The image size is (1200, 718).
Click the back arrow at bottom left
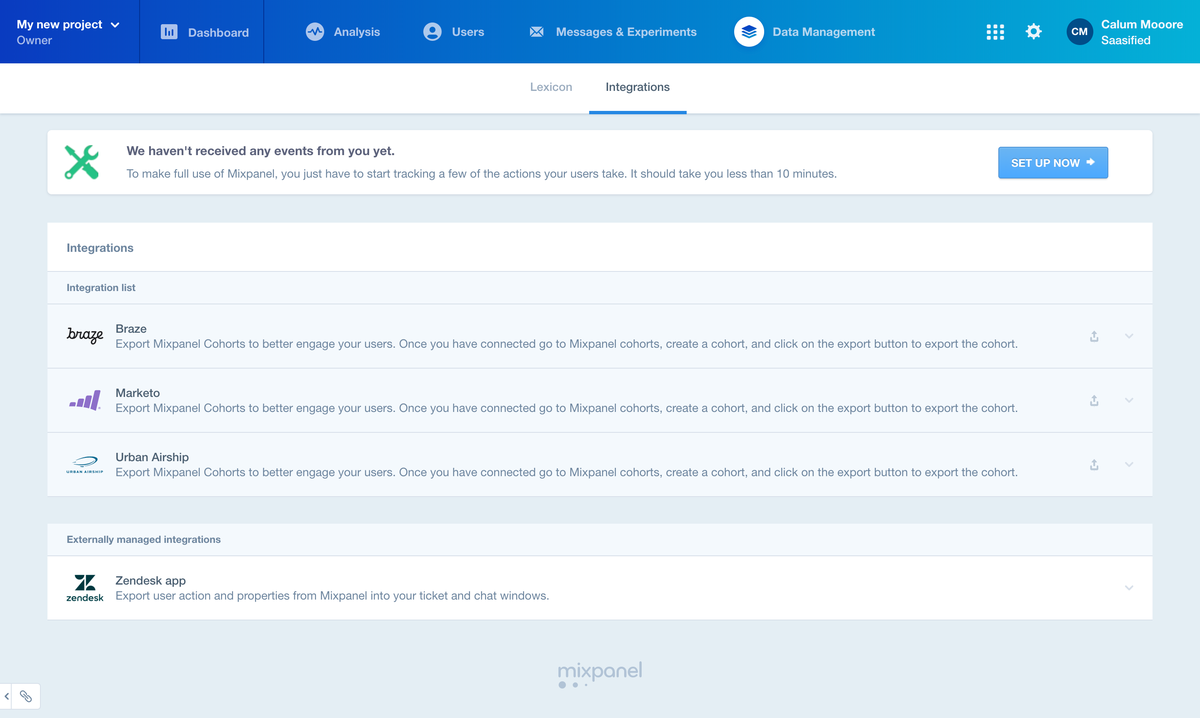tap(7, 696)
